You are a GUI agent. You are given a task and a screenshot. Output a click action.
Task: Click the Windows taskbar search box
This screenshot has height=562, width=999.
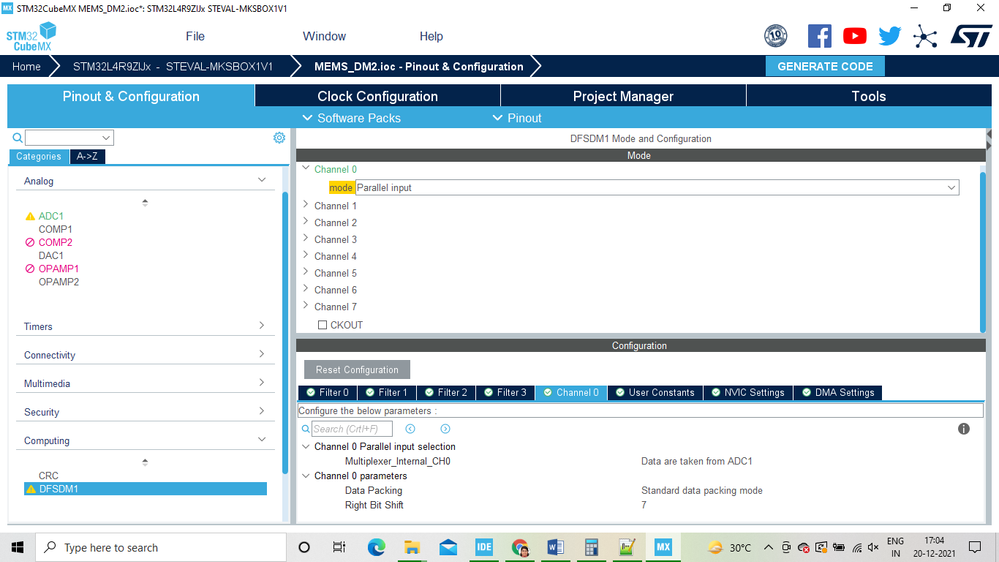click(161, 547)
